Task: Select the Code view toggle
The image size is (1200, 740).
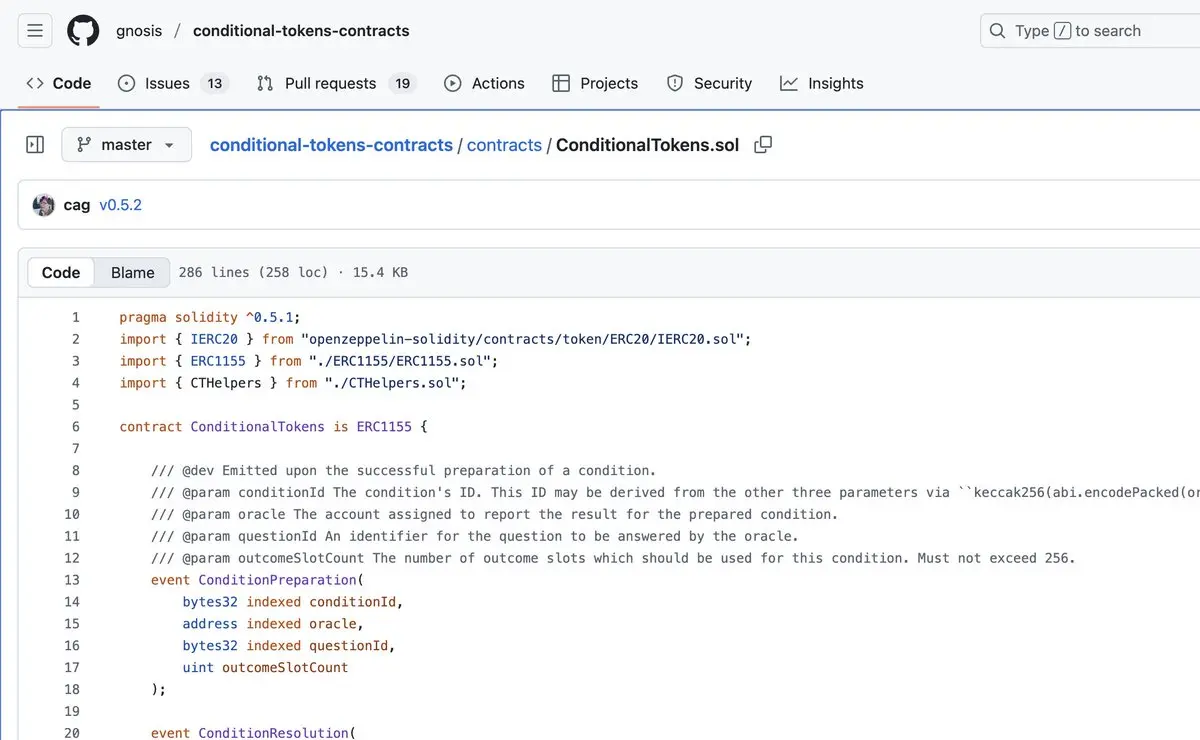Action: point(61,273)
